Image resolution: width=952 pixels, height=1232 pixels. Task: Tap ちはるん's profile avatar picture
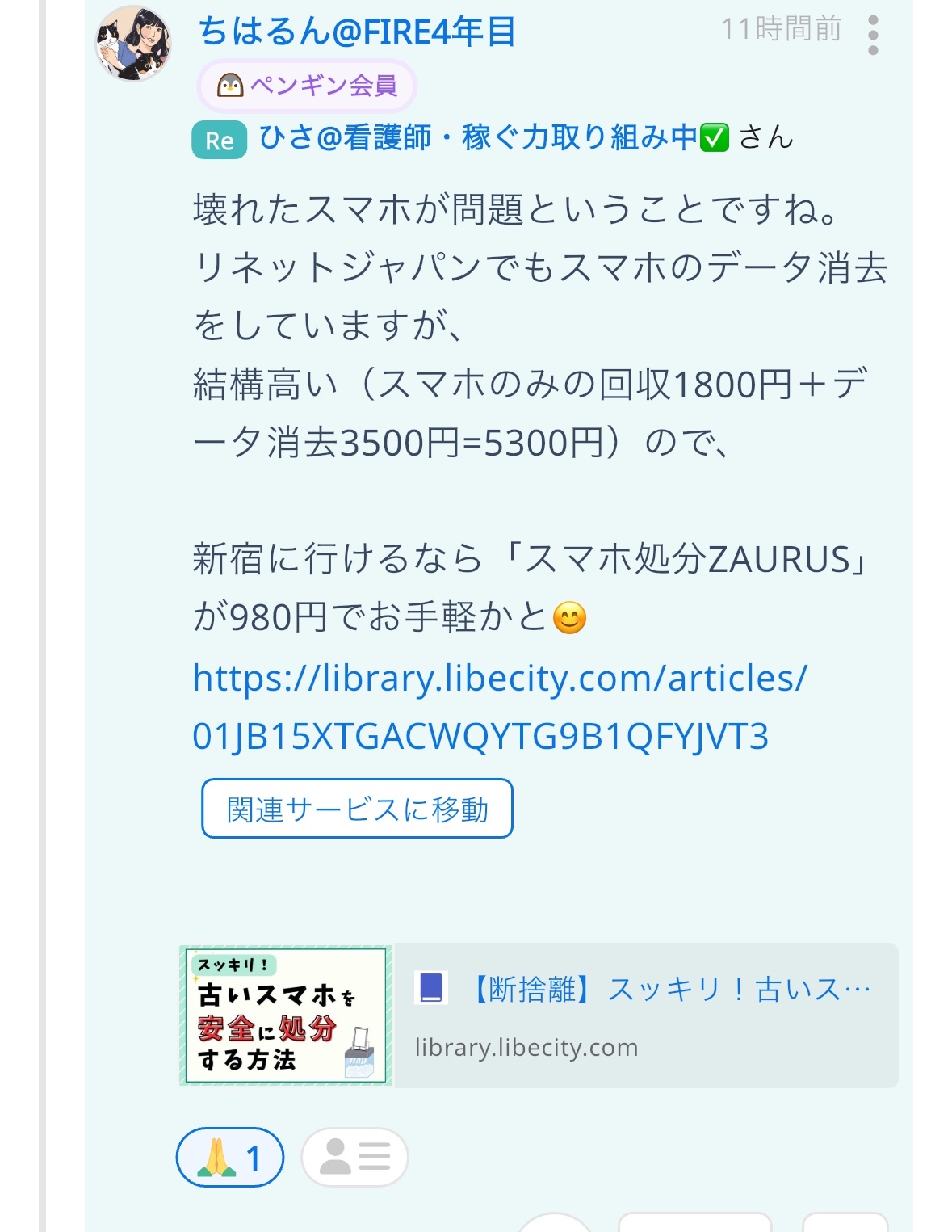click(133, 44)
